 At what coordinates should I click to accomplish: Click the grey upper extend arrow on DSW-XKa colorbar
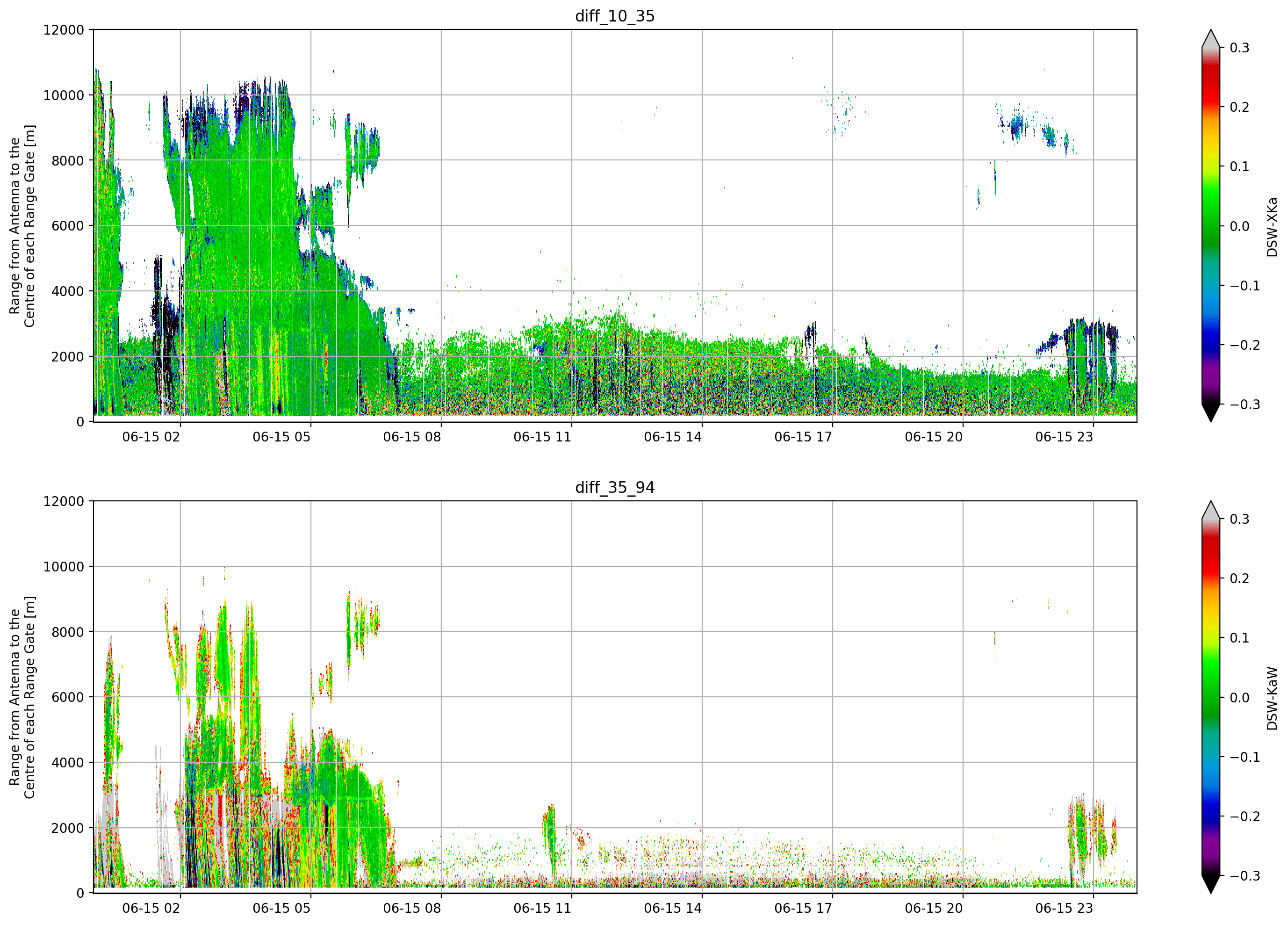[x=1211, y=40]
